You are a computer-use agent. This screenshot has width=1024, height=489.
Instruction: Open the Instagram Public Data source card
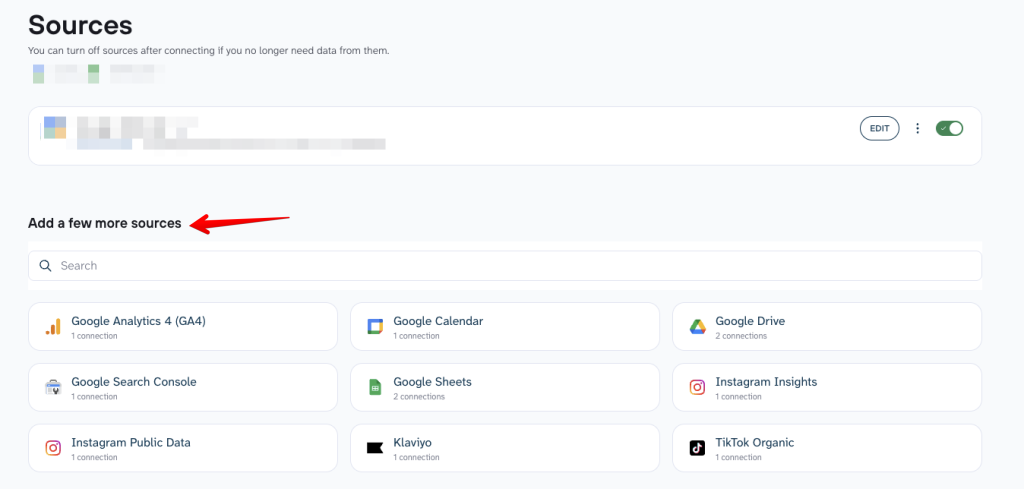click(183, 448)
